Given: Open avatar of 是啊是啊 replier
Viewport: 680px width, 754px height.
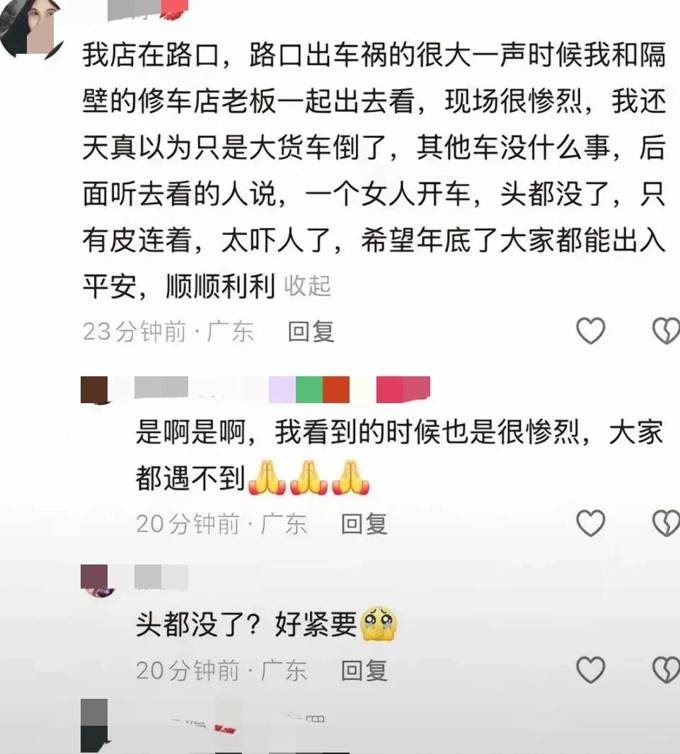Looking at the screenshot, I should [94, 390].
